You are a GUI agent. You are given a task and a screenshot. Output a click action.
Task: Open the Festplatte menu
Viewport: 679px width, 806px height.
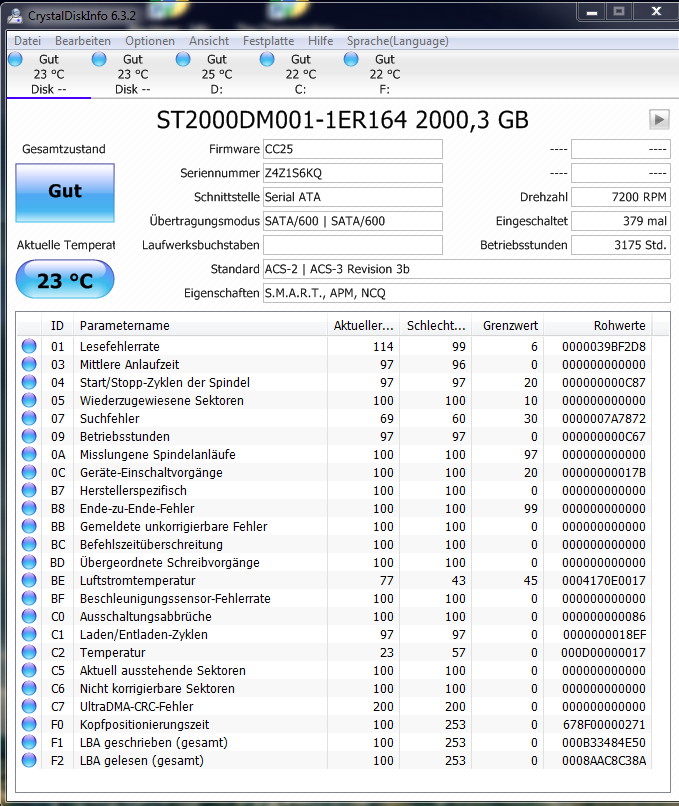(268, 41)
